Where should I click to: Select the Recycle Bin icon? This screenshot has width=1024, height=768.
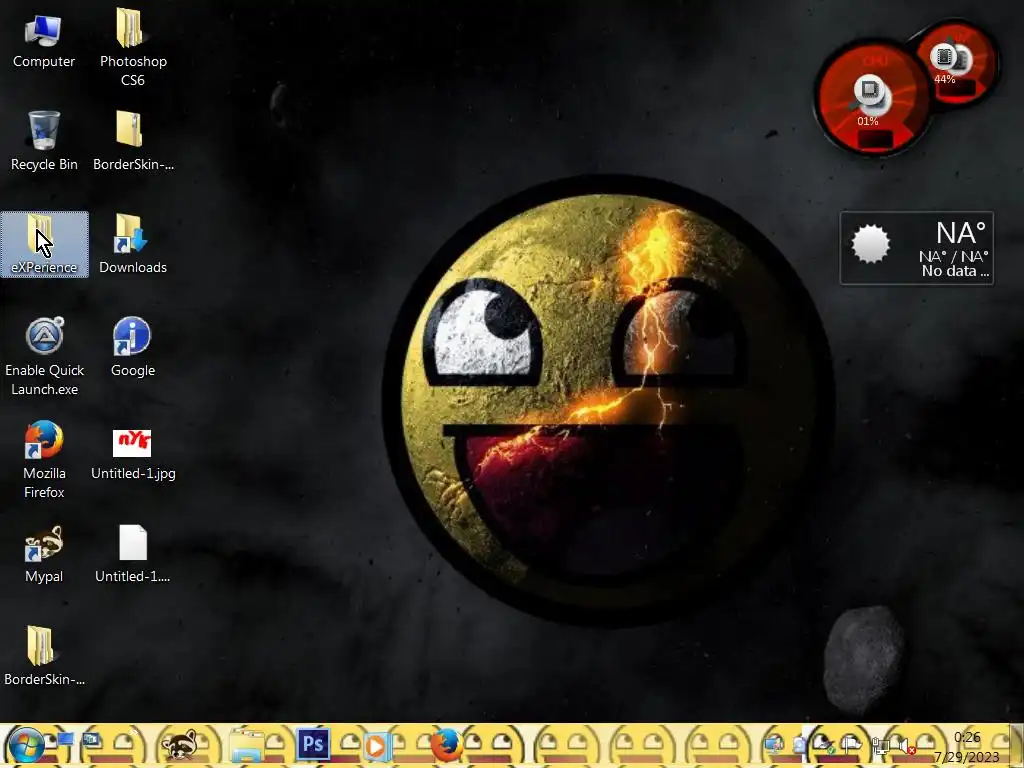point(44,141)
